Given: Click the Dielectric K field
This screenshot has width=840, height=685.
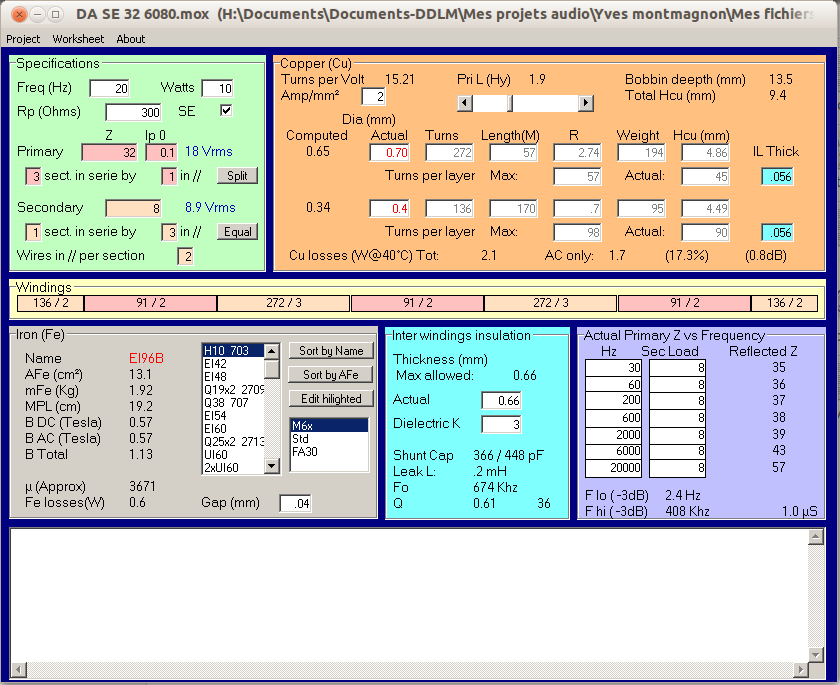Looking at the screenshot, I should tap(501, 425).
